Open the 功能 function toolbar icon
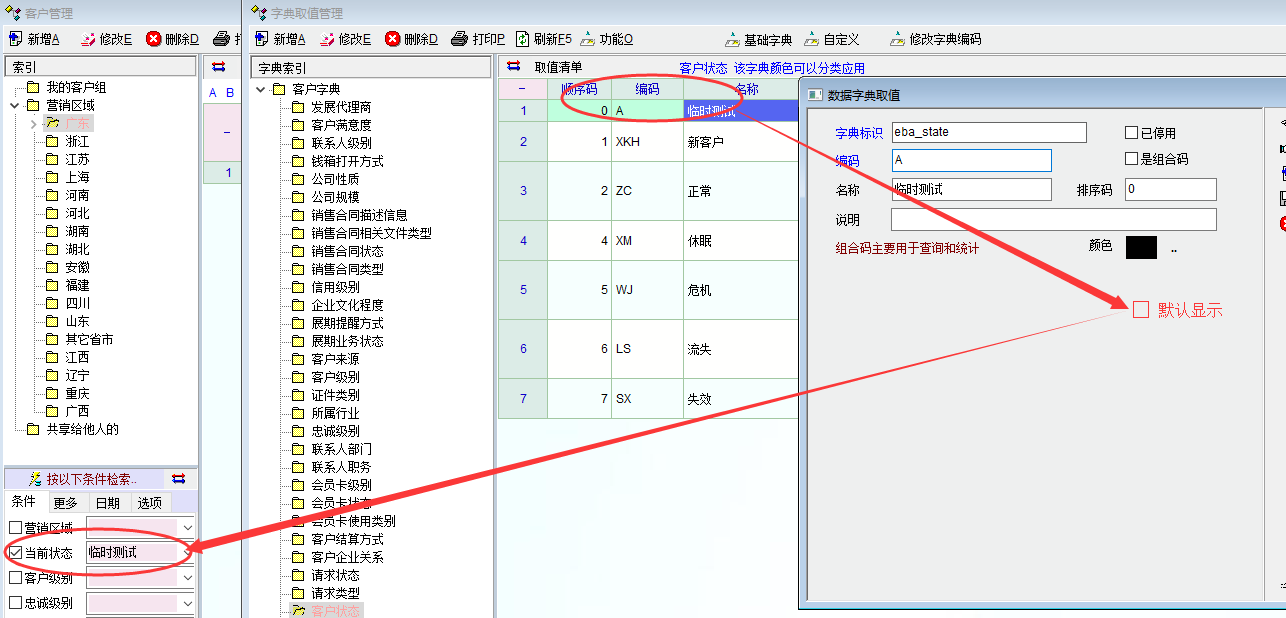 tap(587, 39)
